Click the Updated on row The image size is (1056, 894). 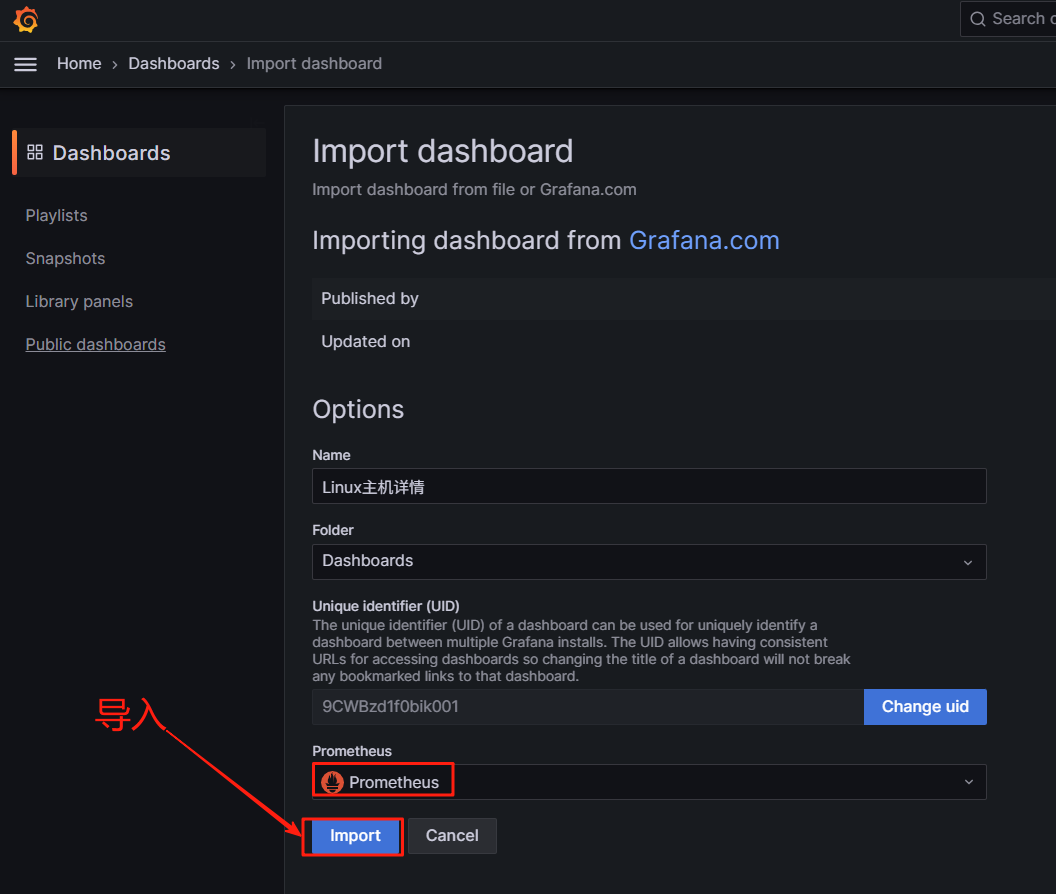point(684,342)
